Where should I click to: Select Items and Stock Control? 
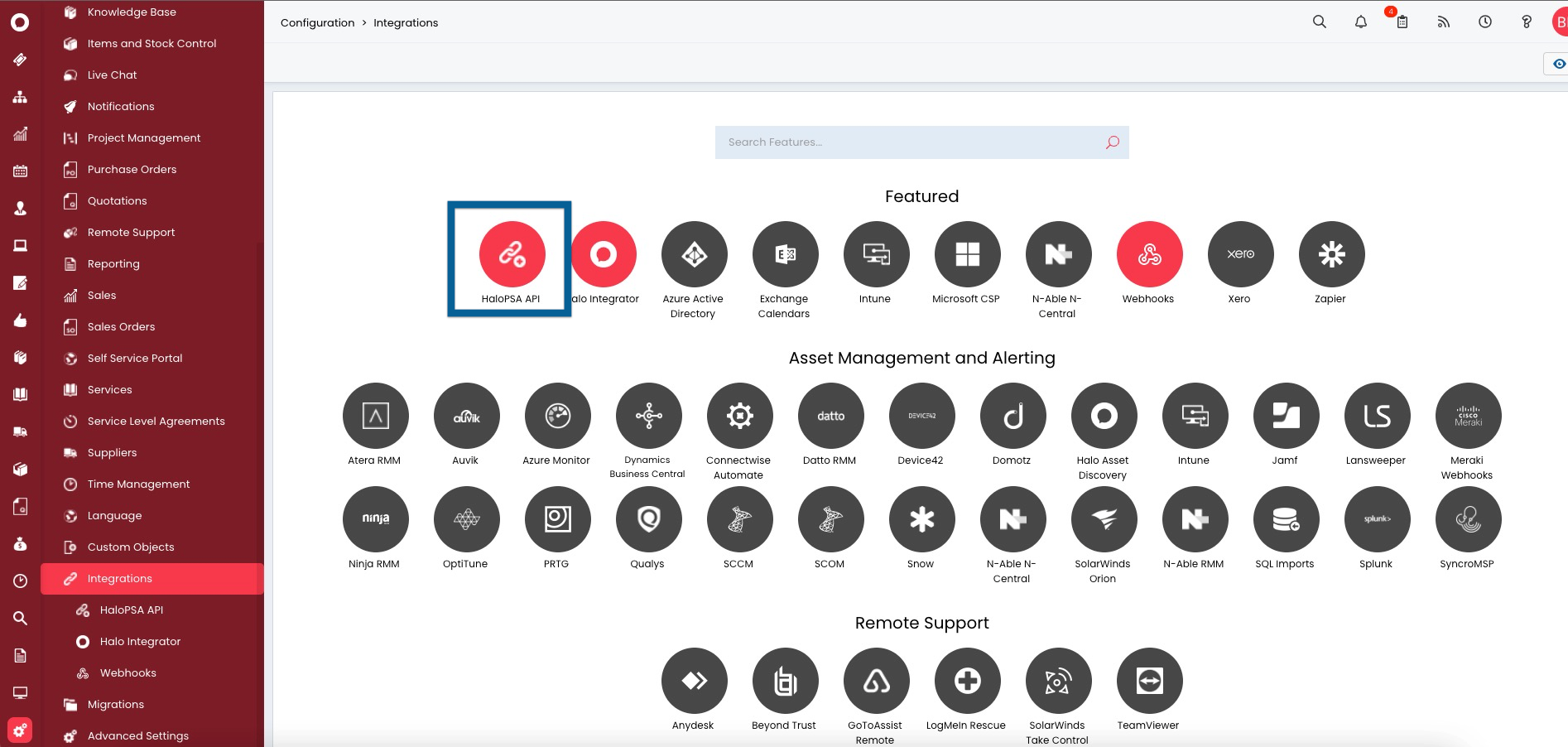point(152,44)
